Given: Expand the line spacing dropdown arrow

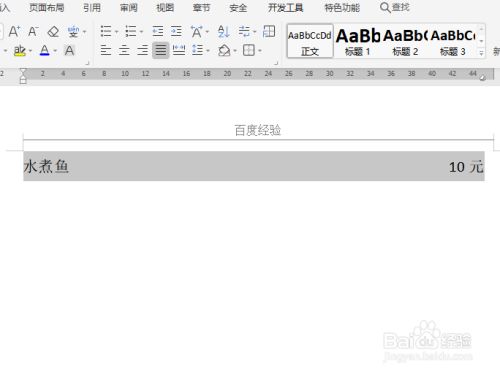Looking at the screenshot, I should click(208, 51).
